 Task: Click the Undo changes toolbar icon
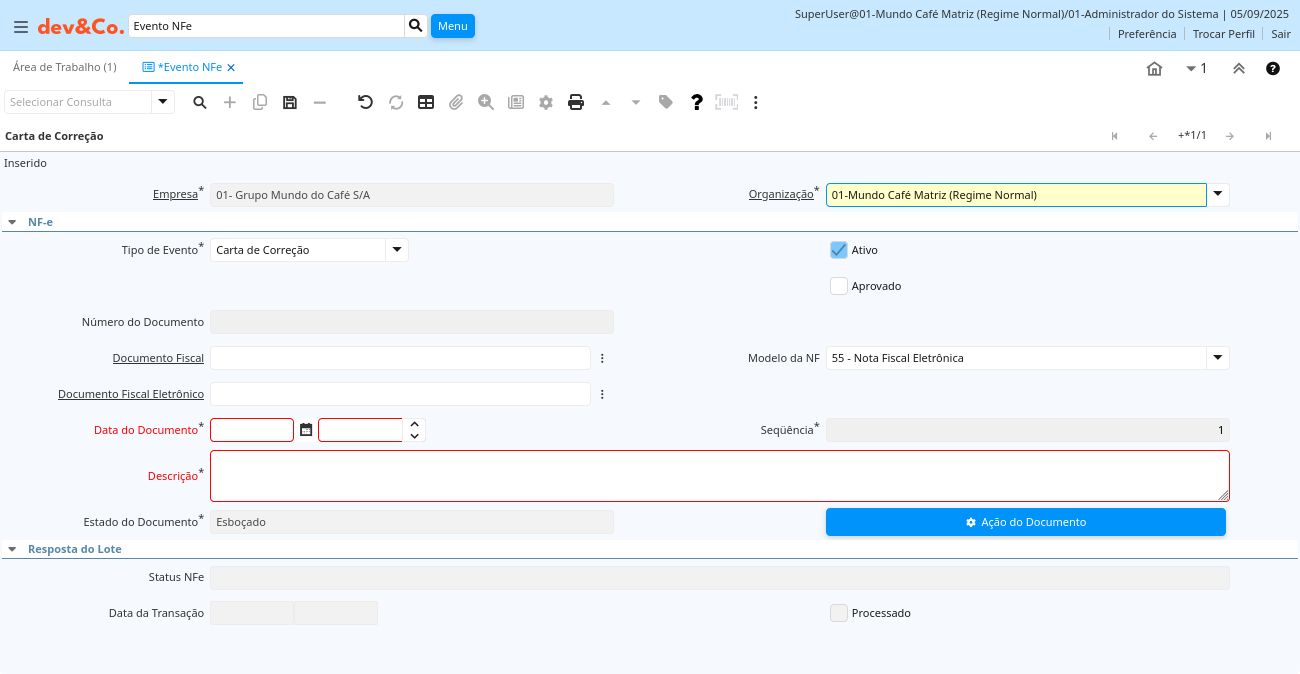(366, 102)
